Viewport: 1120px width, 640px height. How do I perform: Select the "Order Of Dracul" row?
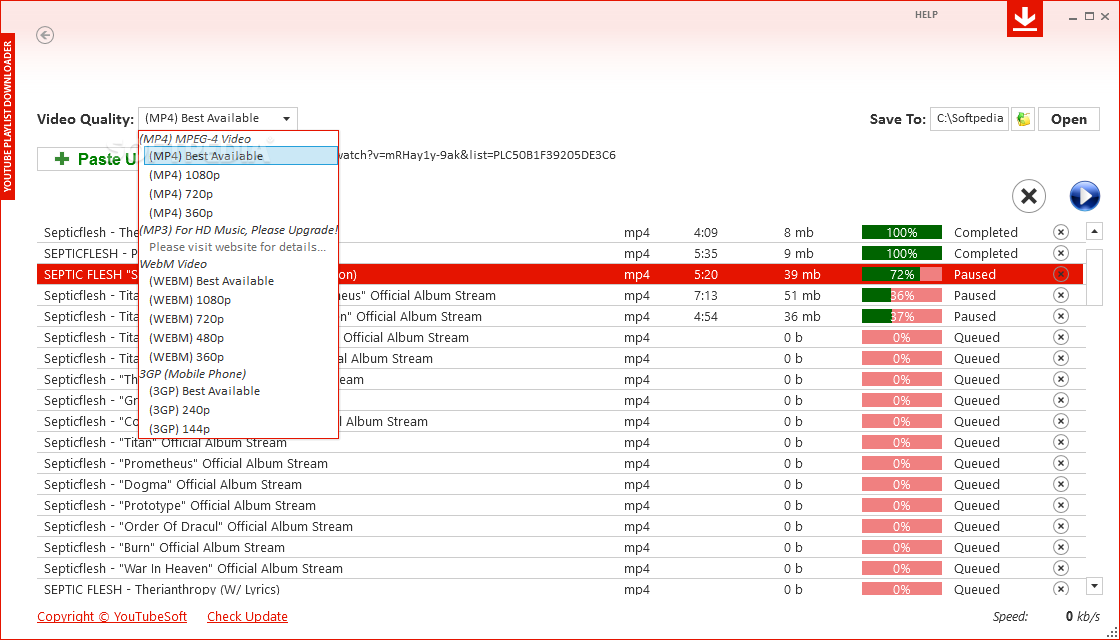pos(561,526)
